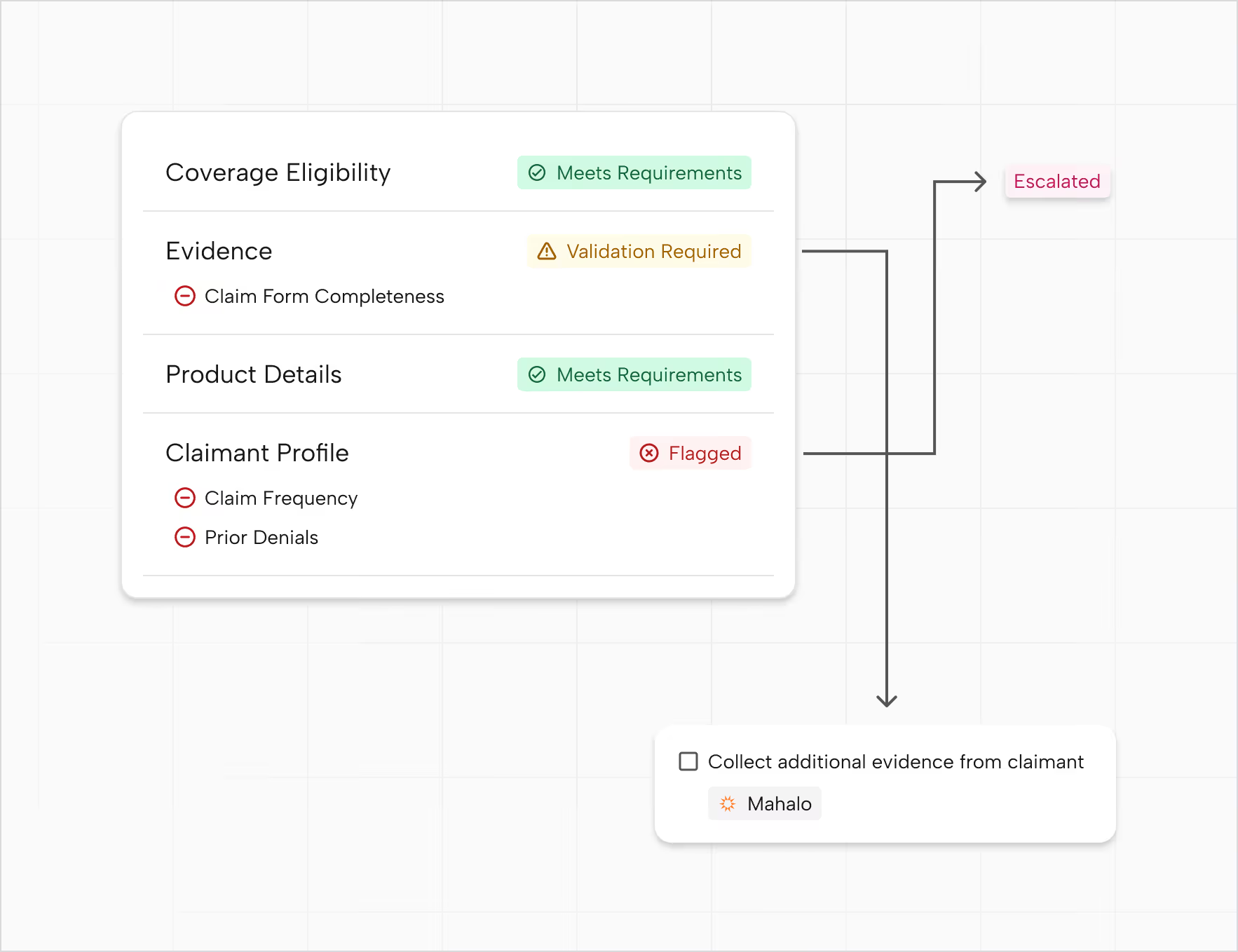Click the red minus icon beside Claim Form Completeness
The image size is (1238, 952).
tap(185, 296)
